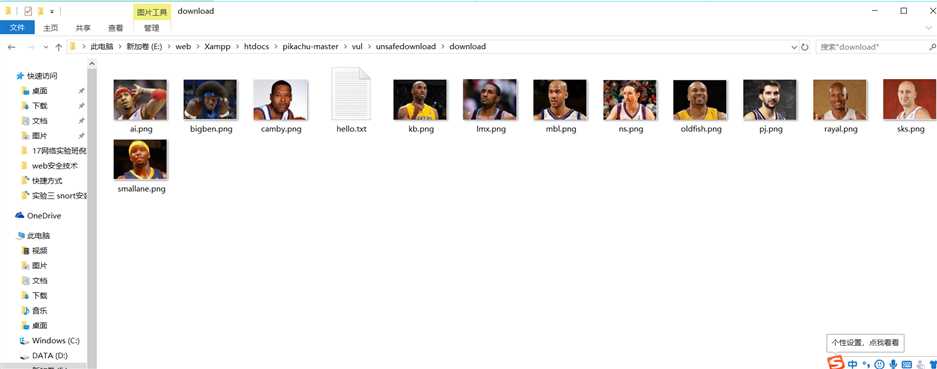The width and height of the screenshot is (937, 369).
Task: Navigate to web in the address path
Action: (x=183, y=46)
